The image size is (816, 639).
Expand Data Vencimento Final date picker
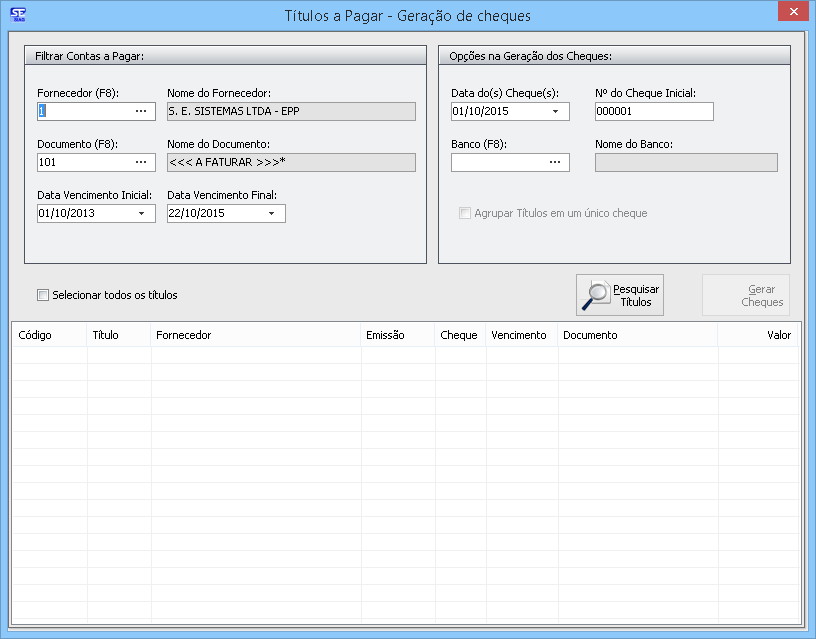[x=271, y=213]
